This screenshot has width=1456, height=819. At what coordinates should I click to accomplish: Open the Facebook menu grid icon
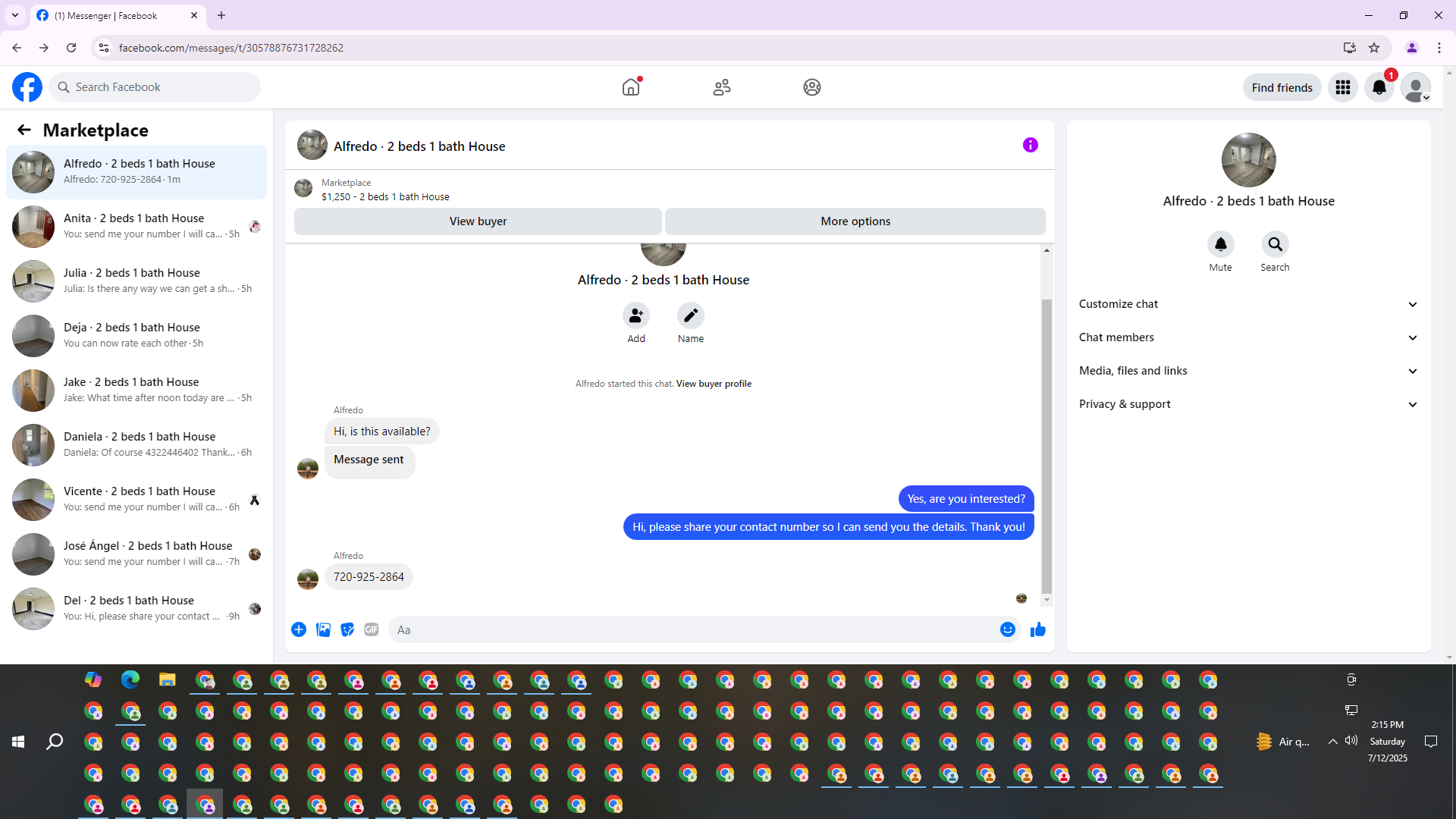coord(1342,87)
